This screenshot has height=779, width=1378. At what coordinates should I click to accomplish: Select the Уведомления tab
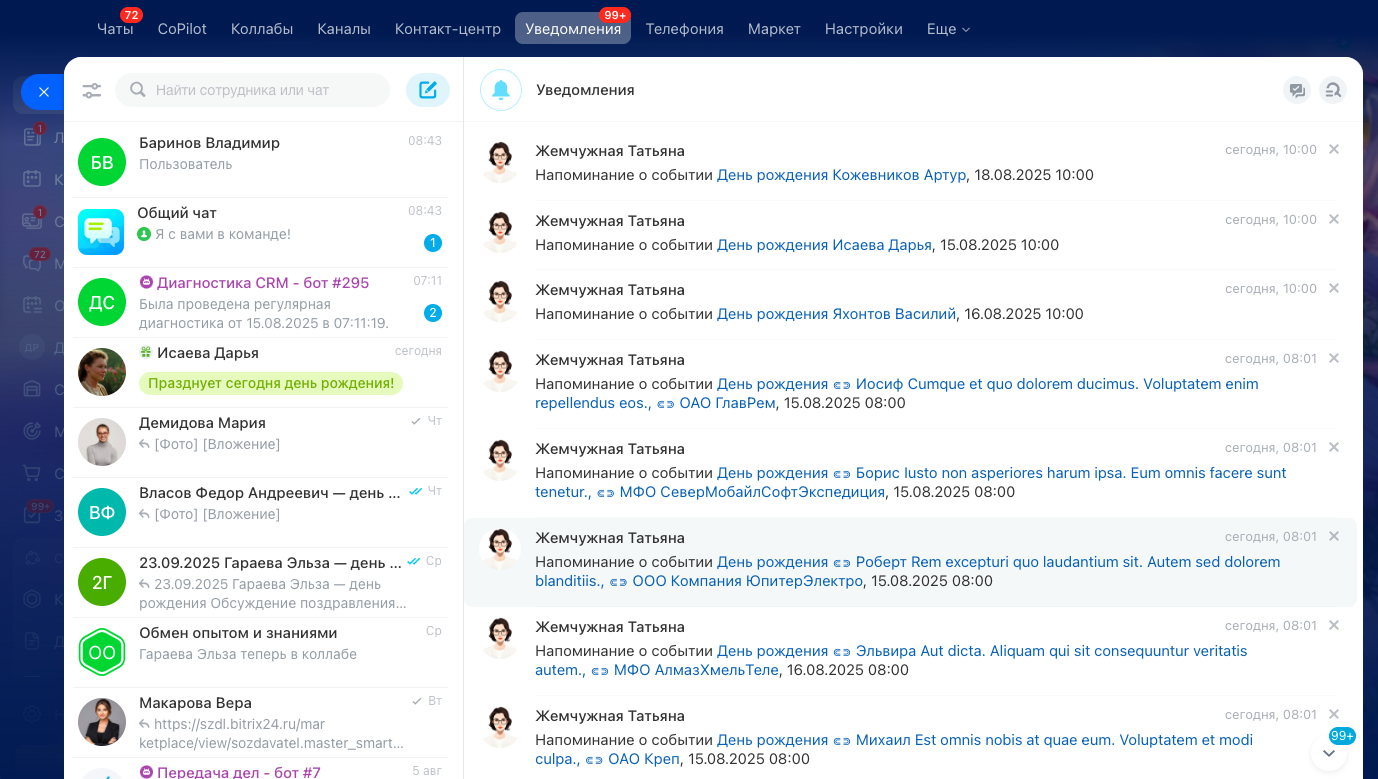(x=573, y=29)
